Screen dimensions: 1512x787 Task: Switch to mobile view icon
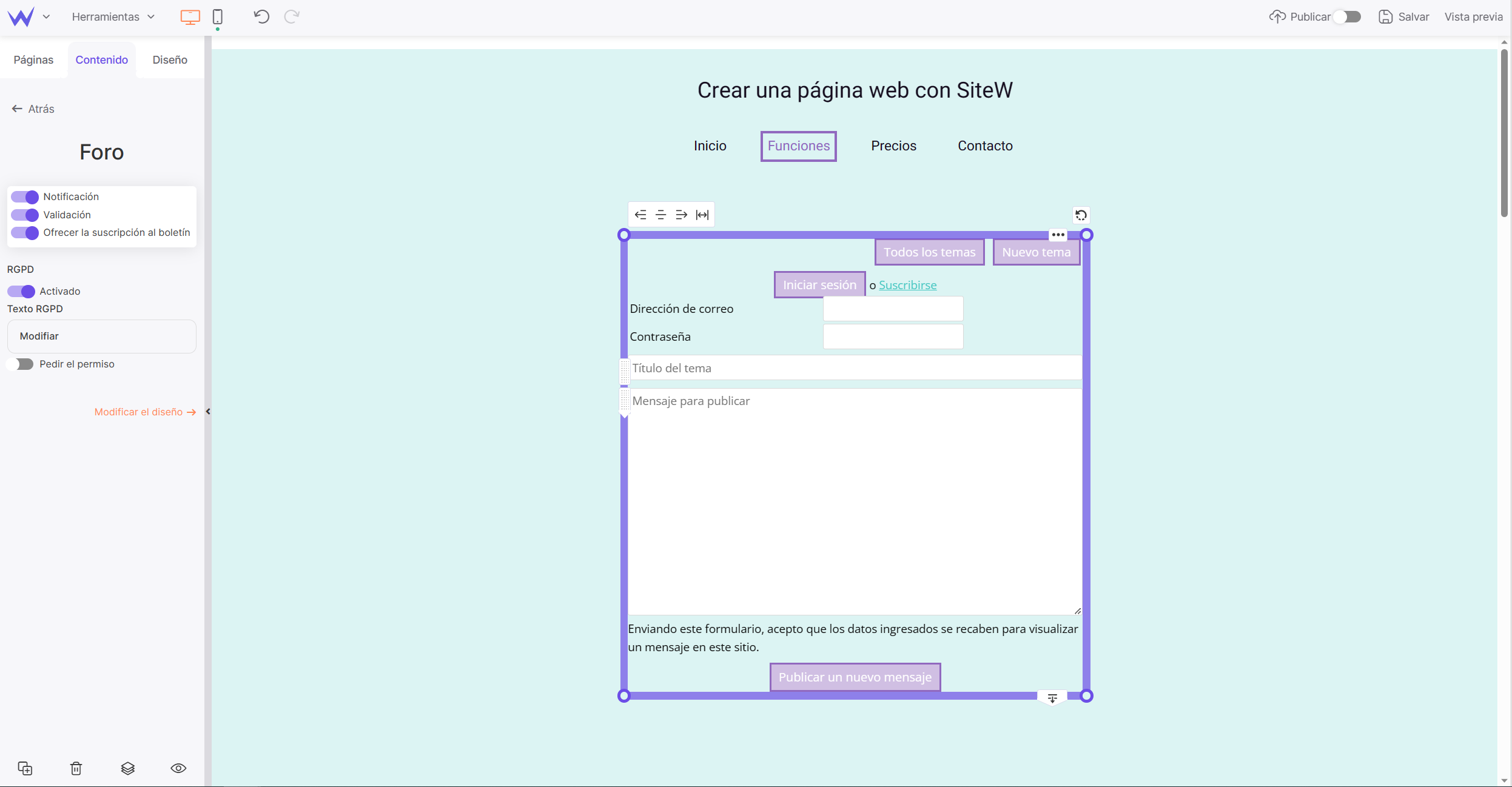[x=218, y=17]
